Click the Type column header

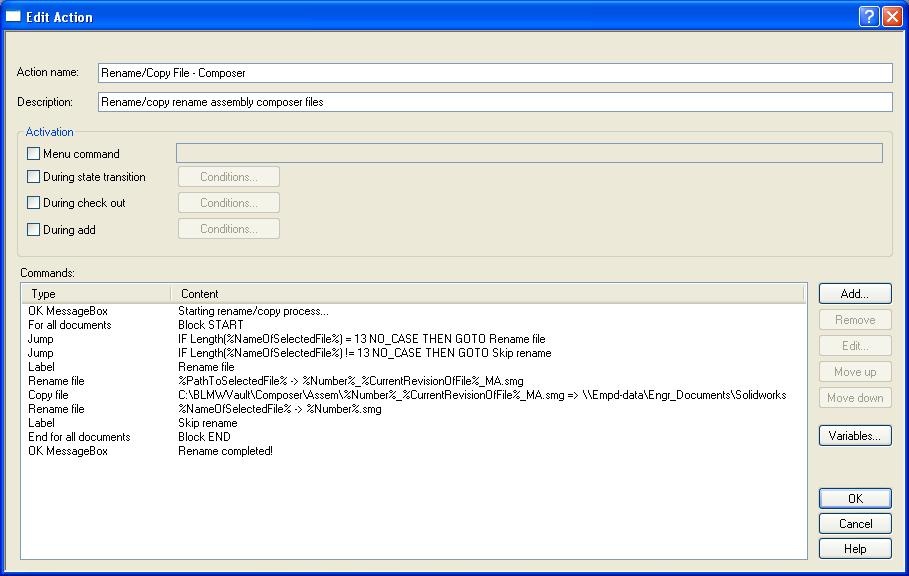97,294
